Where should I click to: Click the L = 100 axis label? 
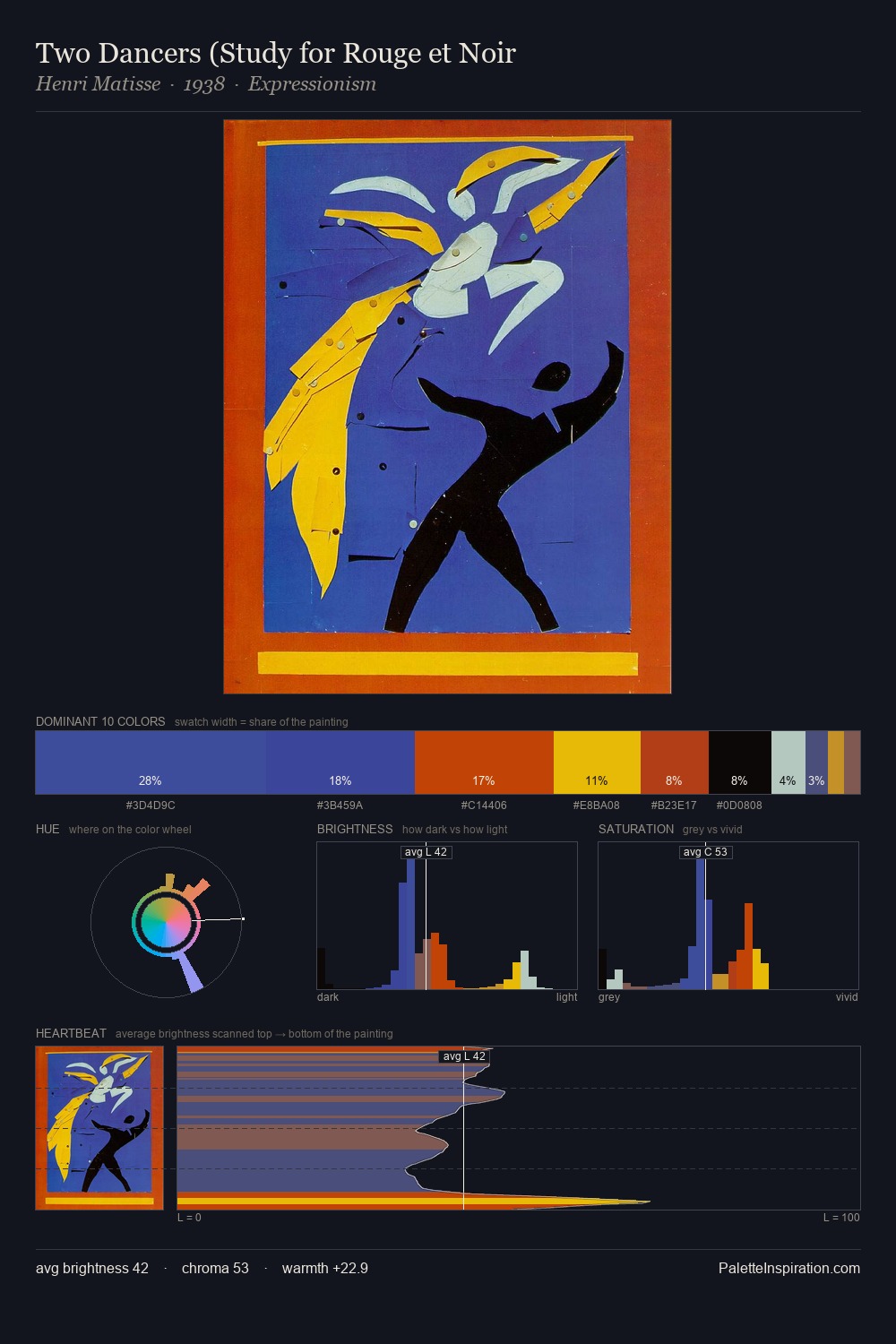(x=841, y=1218)
